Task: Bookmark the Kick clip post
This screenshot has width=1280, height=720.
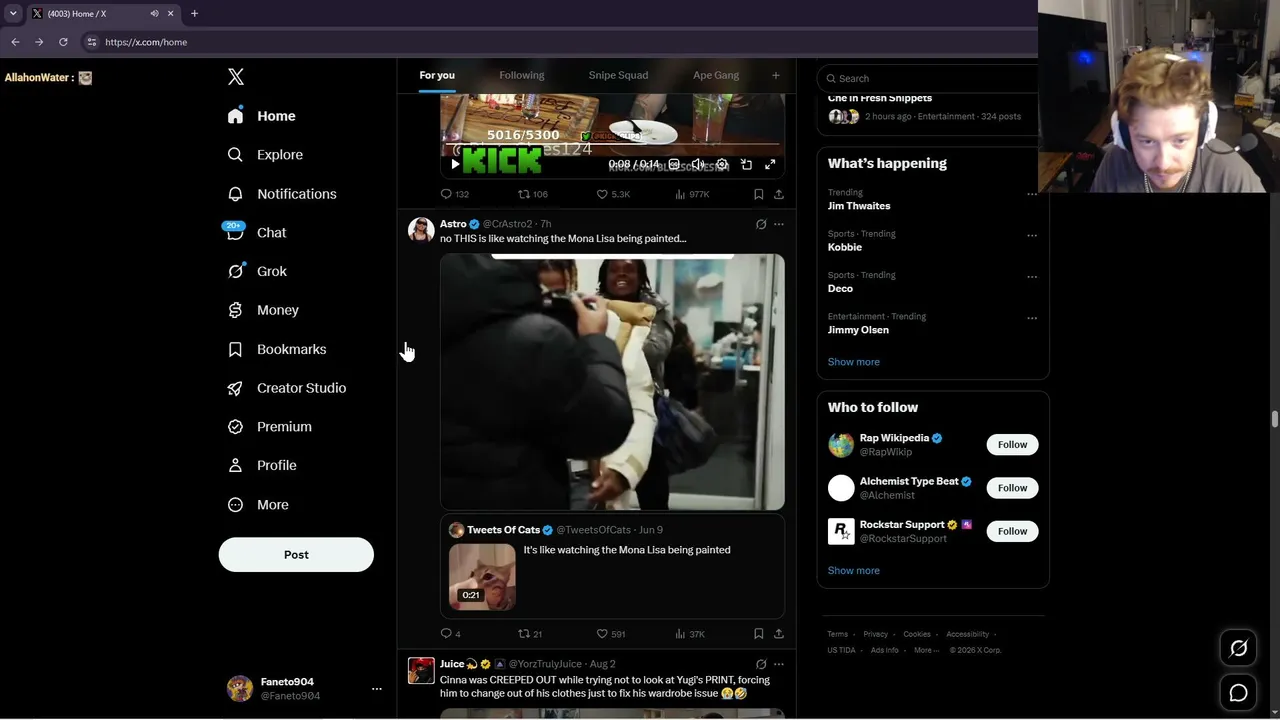Action: coord(759,194)
